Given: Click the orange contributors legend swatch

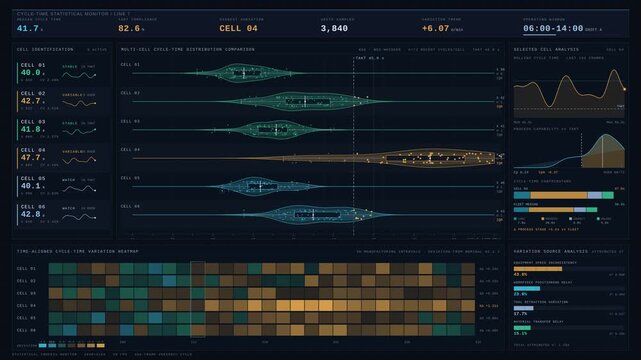Looking at the screenshot, I should 543,219.
